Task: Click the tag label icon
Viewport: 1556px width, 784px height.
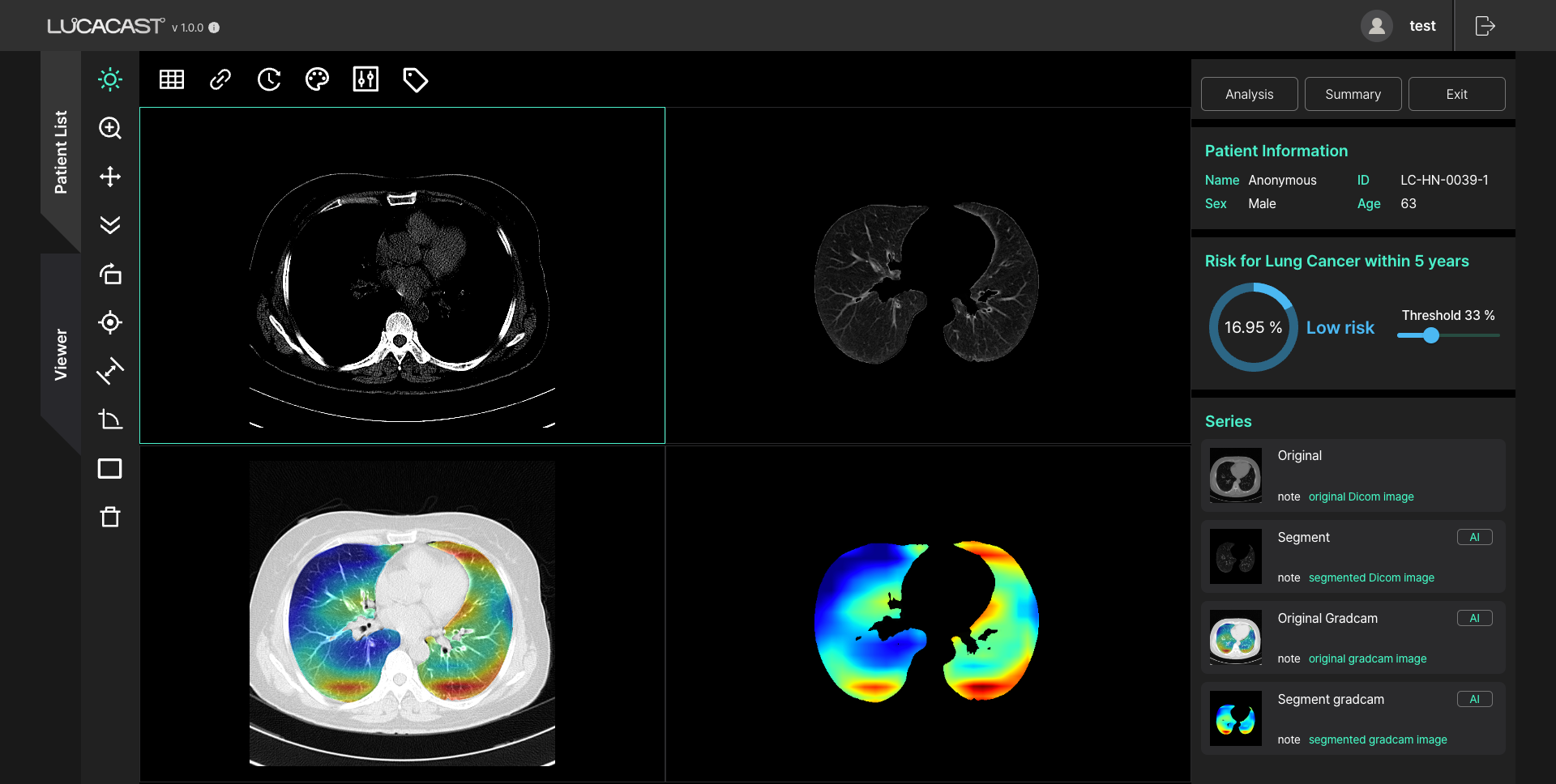Action: tap(415, 79)
